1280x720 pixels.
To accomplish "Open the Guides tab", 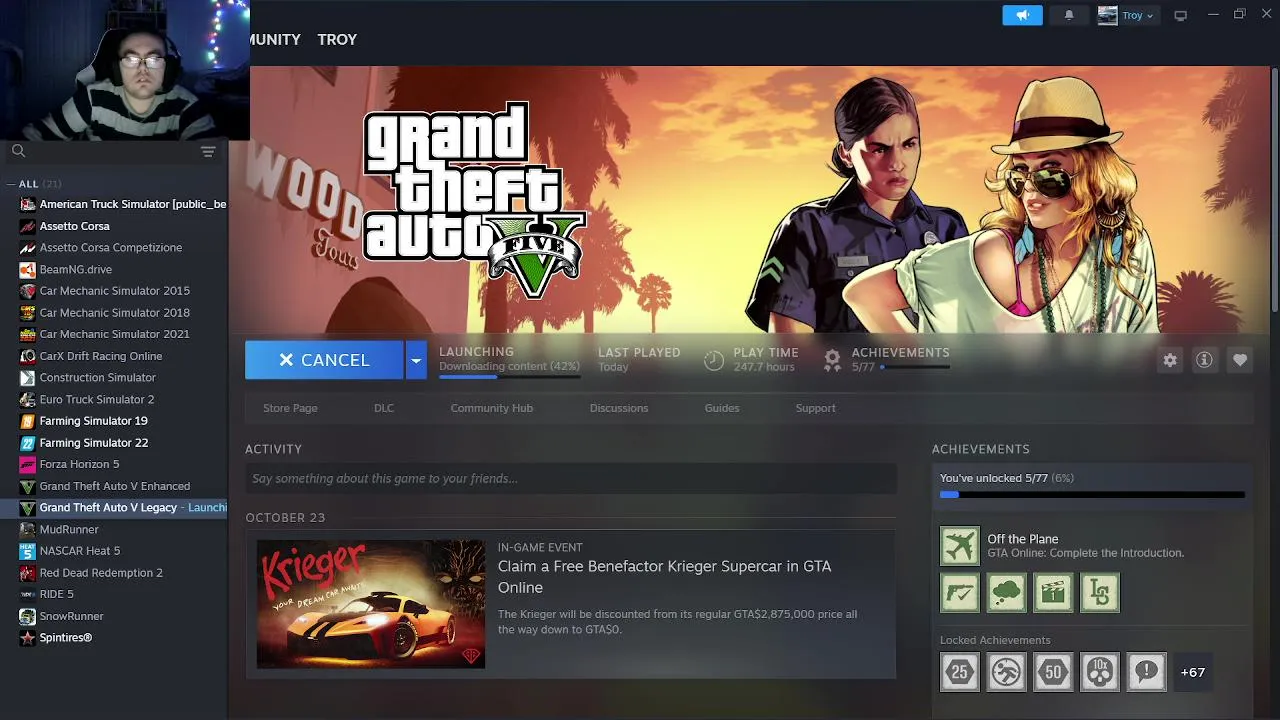I will click(x=722, y=408).
